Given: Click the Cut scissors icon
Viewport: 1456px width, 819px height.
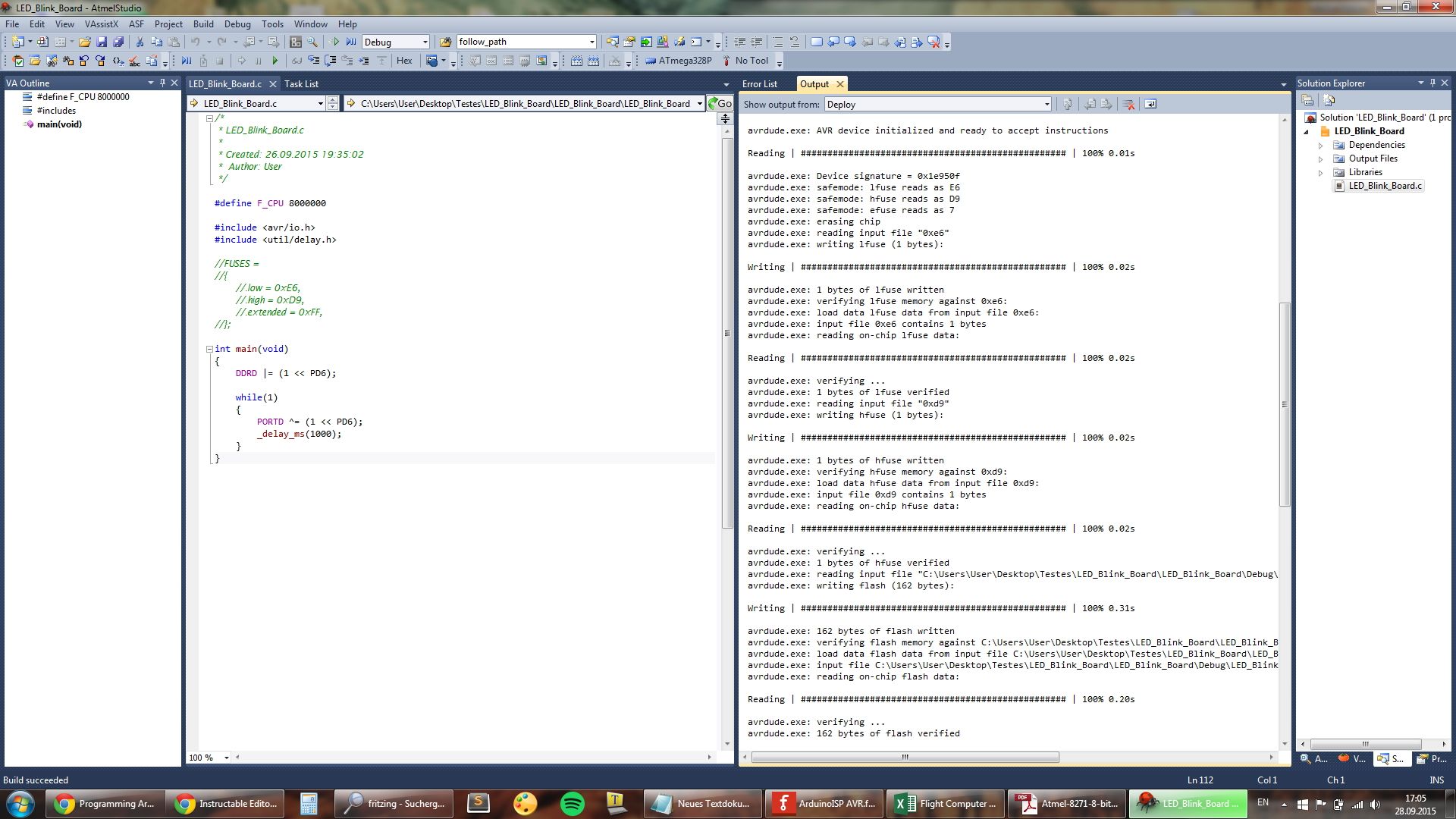Looking at the screenshot, I should tap(140, 42).
